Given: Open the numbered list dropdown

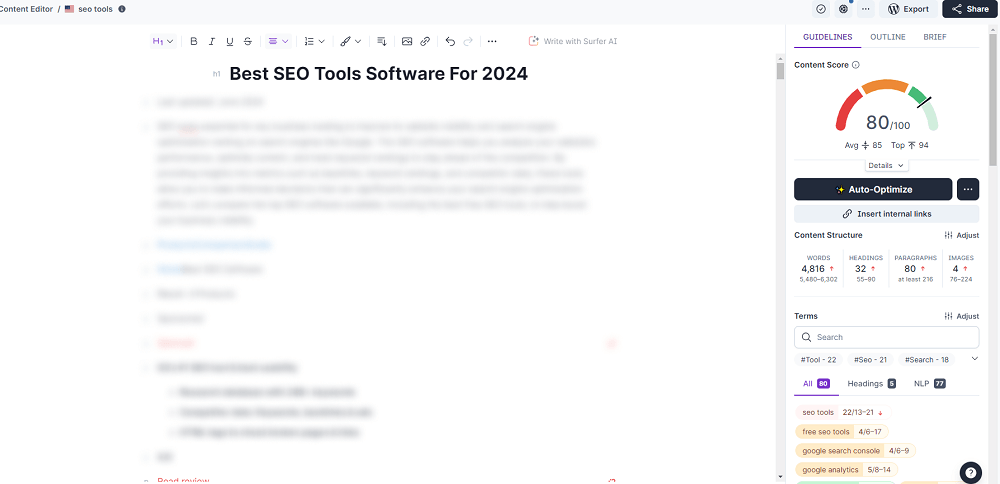Looking at the screenshot, I should (314, 41).
